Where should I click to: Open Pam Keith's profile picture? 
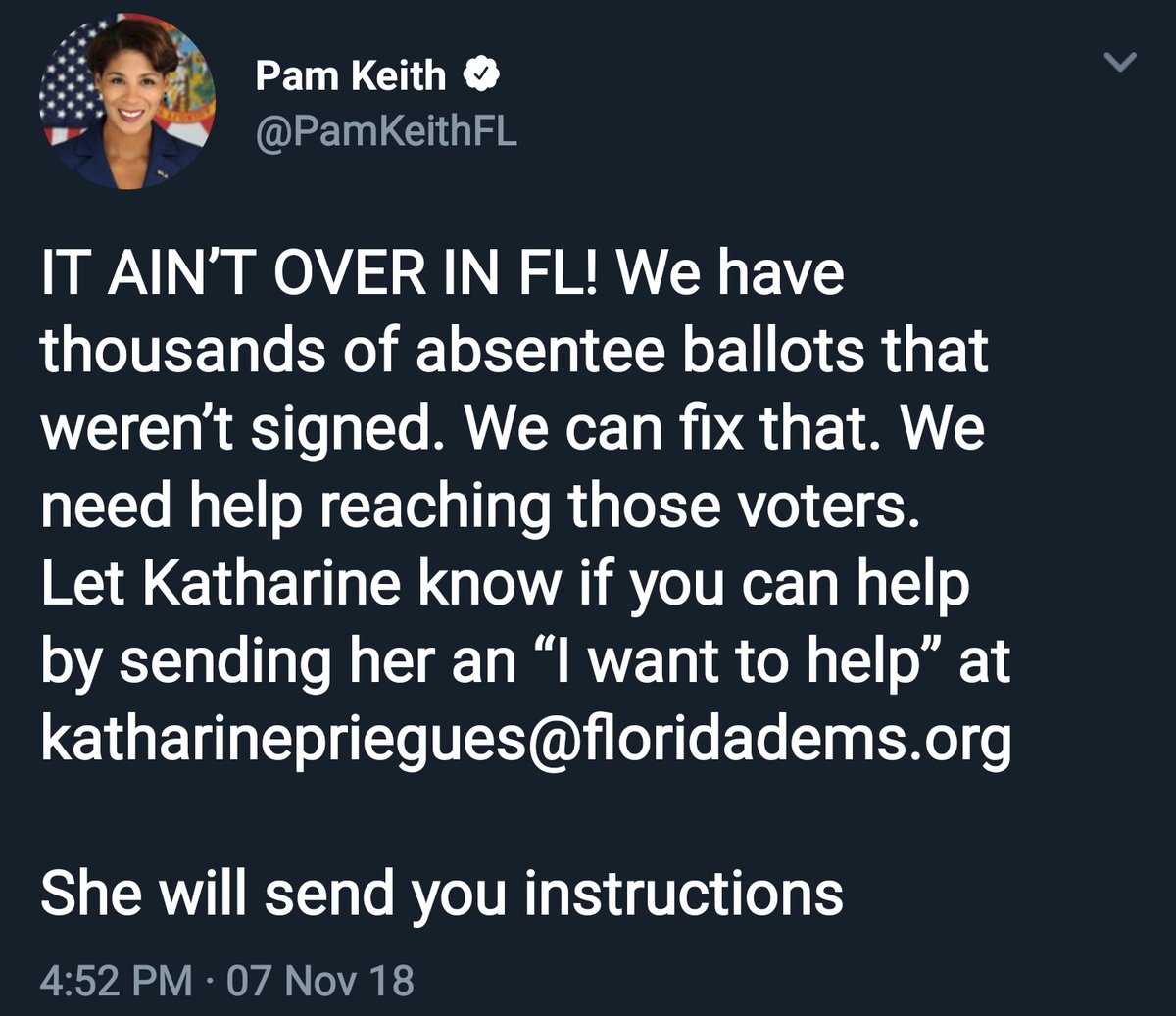pyautogui.click(x=126, y=102)
